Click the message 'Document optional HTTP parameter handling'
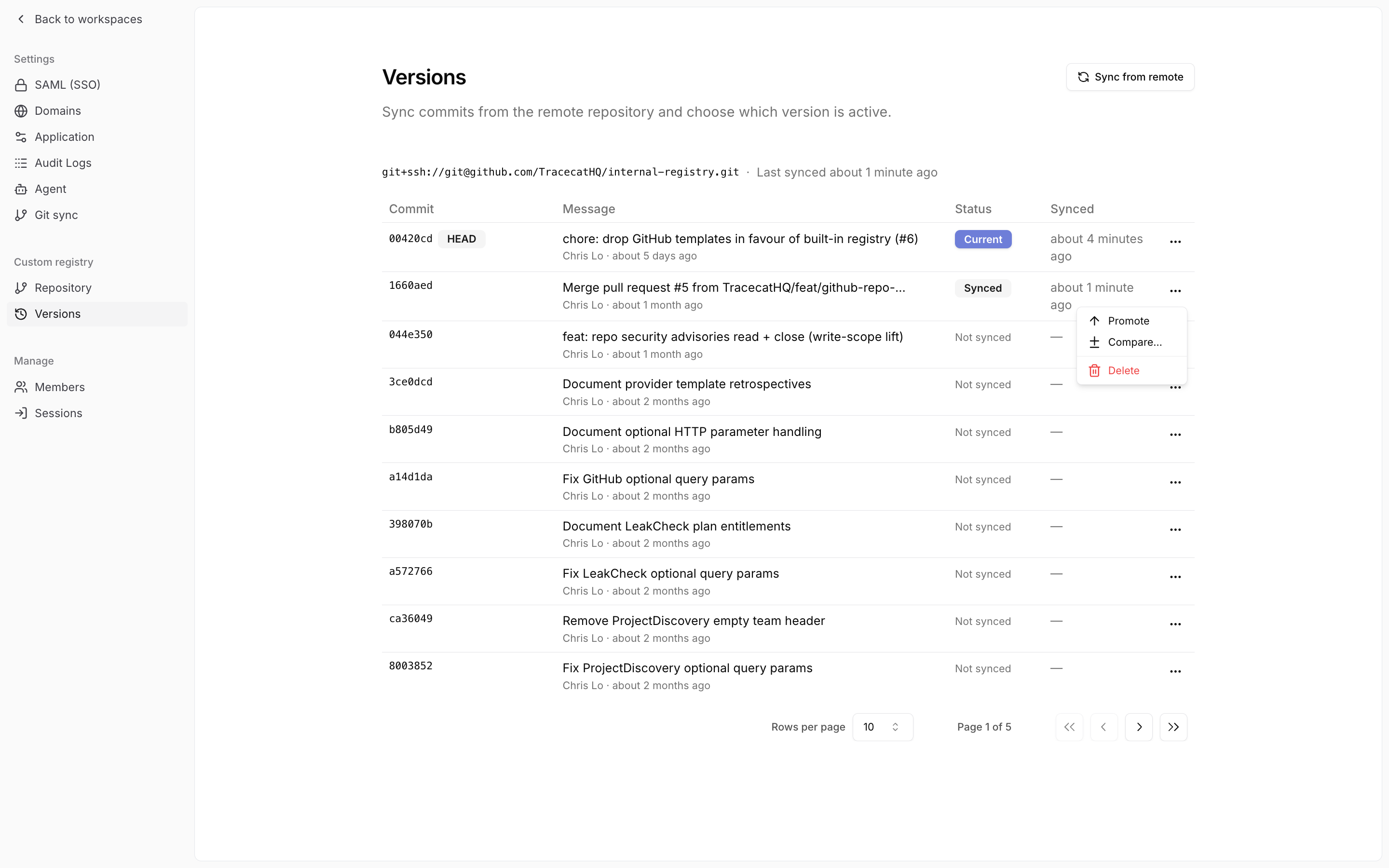 click(692, 432)
